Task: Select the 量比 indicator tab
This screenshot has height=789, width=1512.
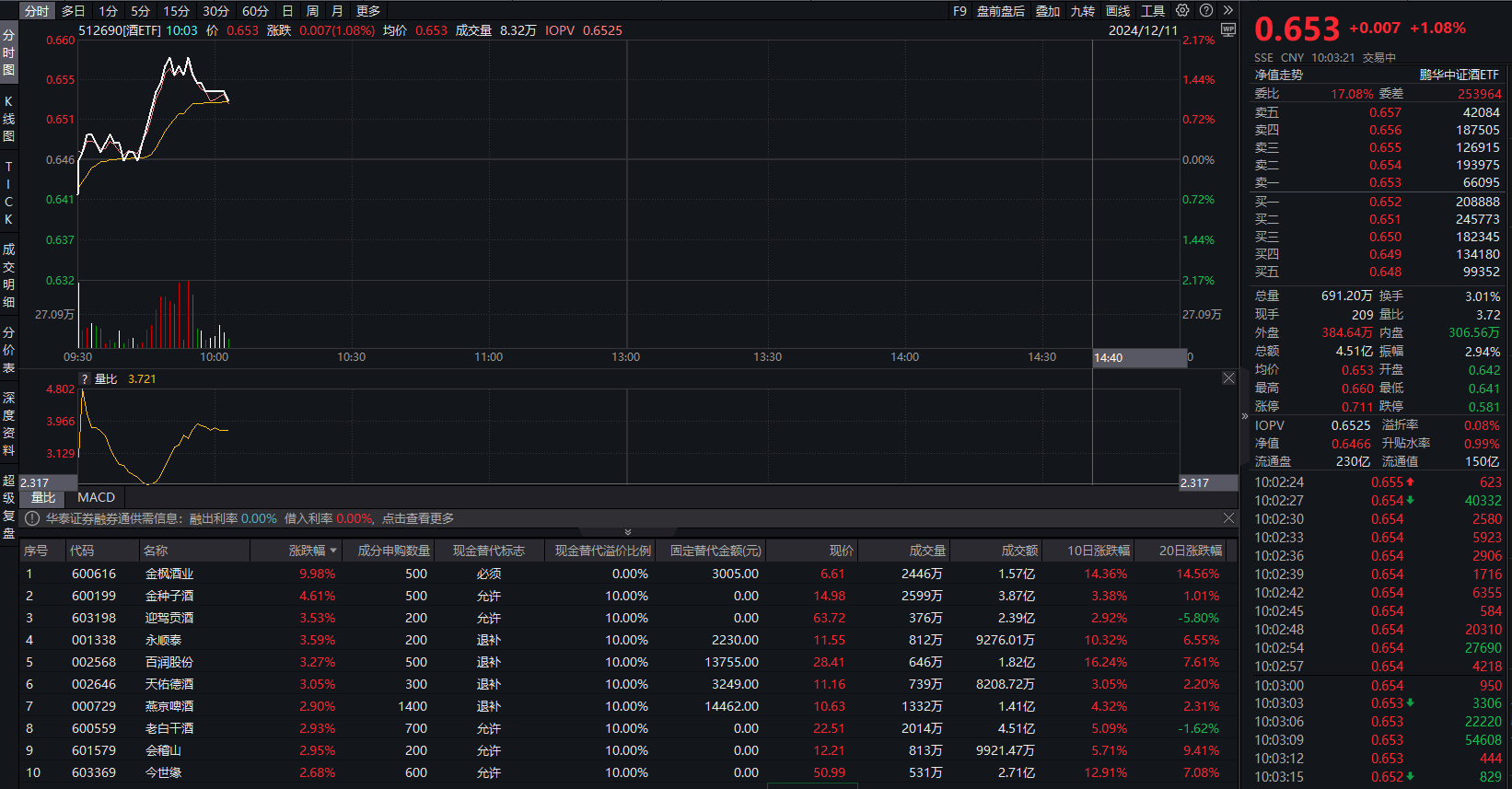Action: 43,497
